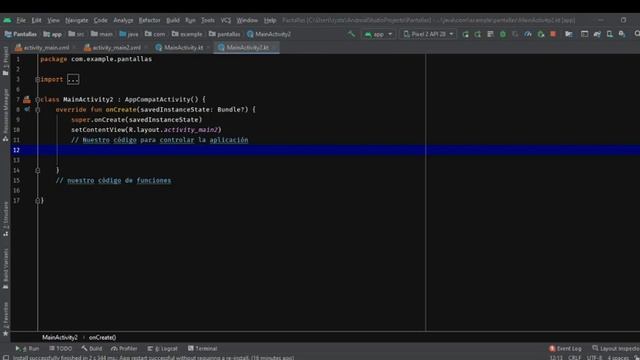Click the MainActivity2 breadcrumb in navigation bar
Image resolution: width=640 pixels, height=360 pixels.
click(x=269, y=34)
